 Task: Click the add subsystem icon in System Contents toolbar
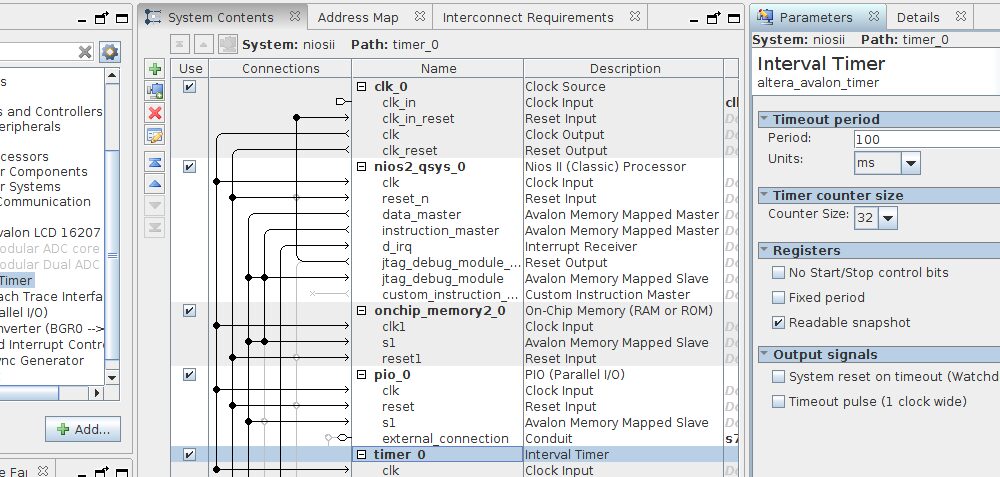(155, 90)
